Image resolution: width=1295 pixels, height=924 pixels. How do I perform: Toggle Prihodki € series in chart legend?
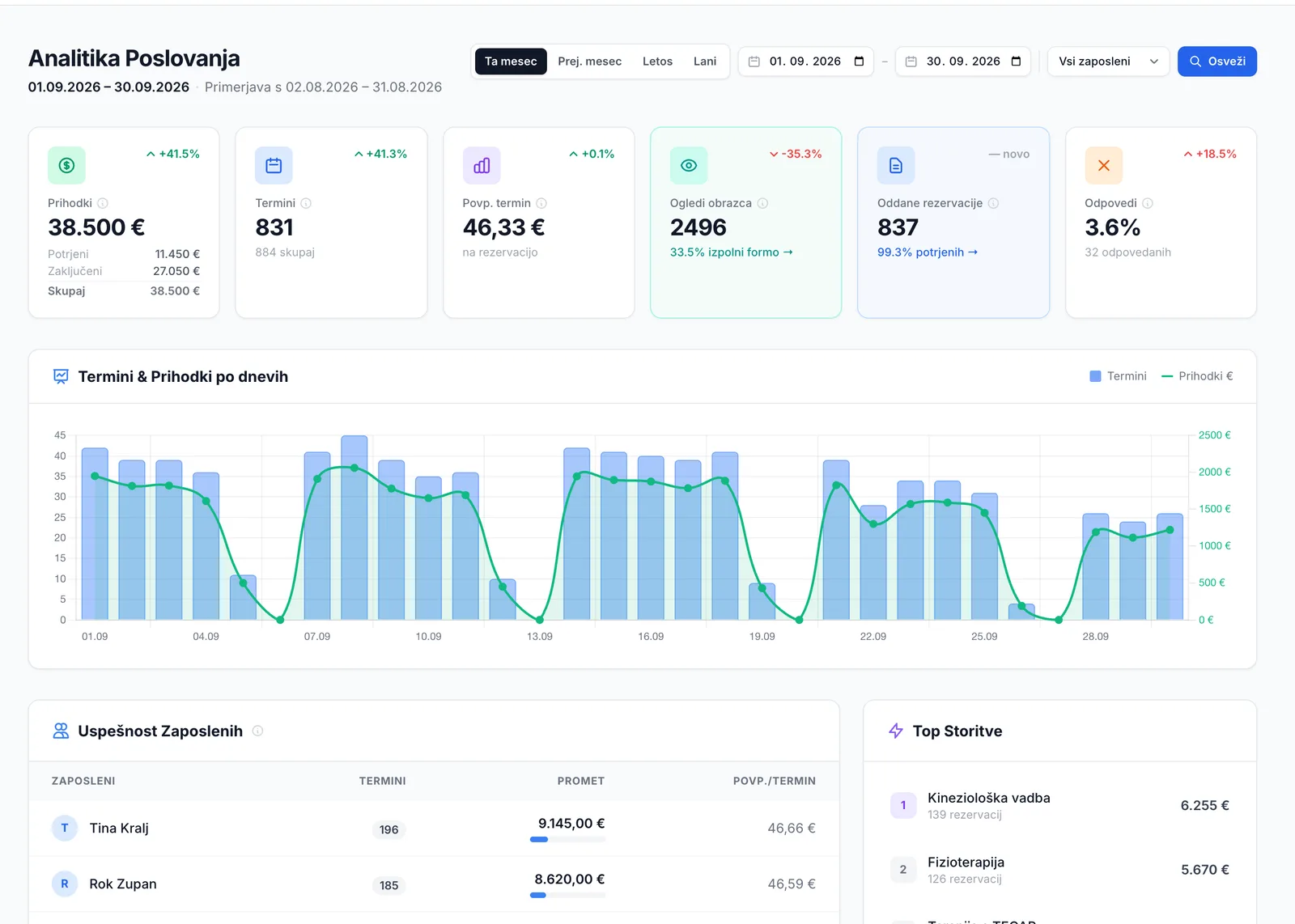[x=1197, y=376]
